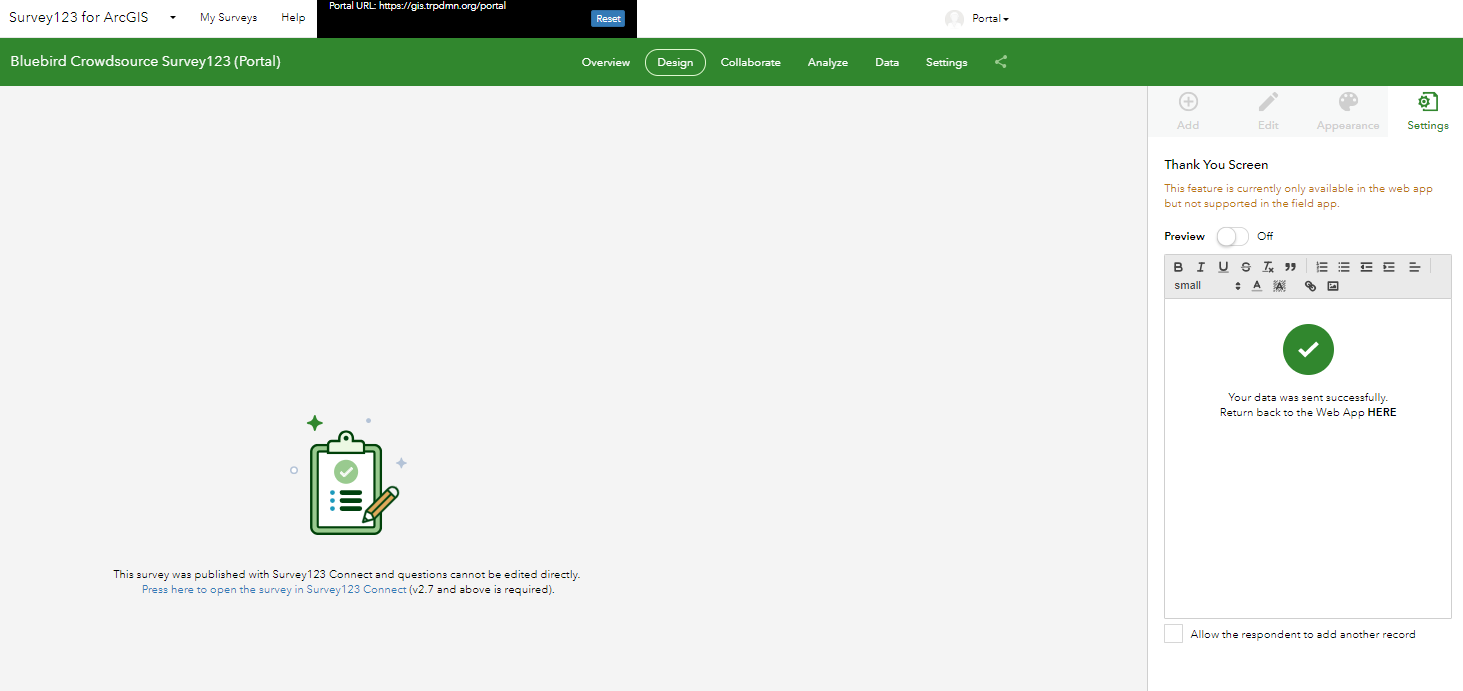Turn on the Thank You Preview toggle
The height and width of the screenshot is (691, 1463).
click(1232, 236)
